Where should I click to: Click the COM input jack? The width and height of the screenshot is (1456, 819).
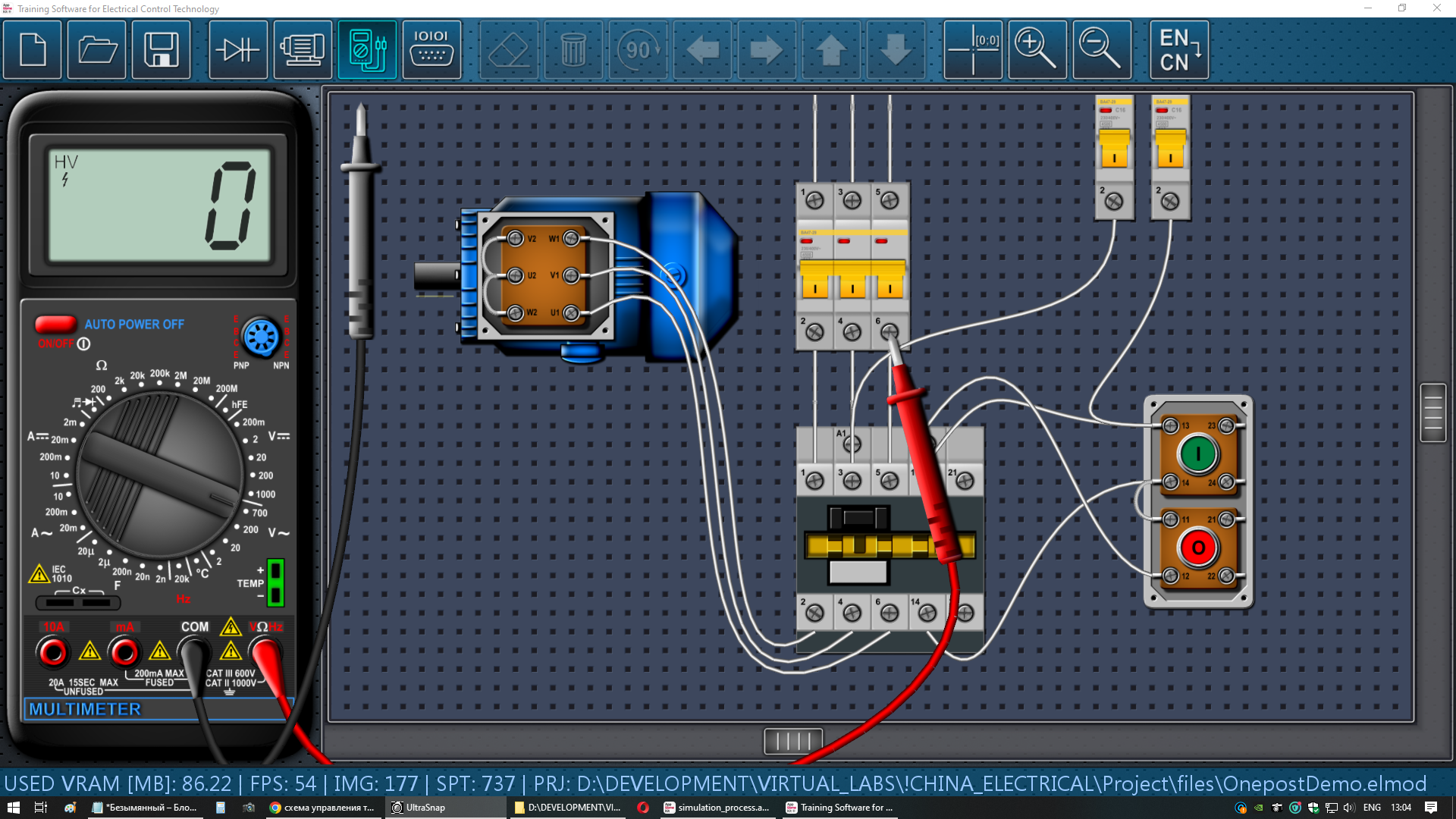pyautogui.click(x=194, y=651)
